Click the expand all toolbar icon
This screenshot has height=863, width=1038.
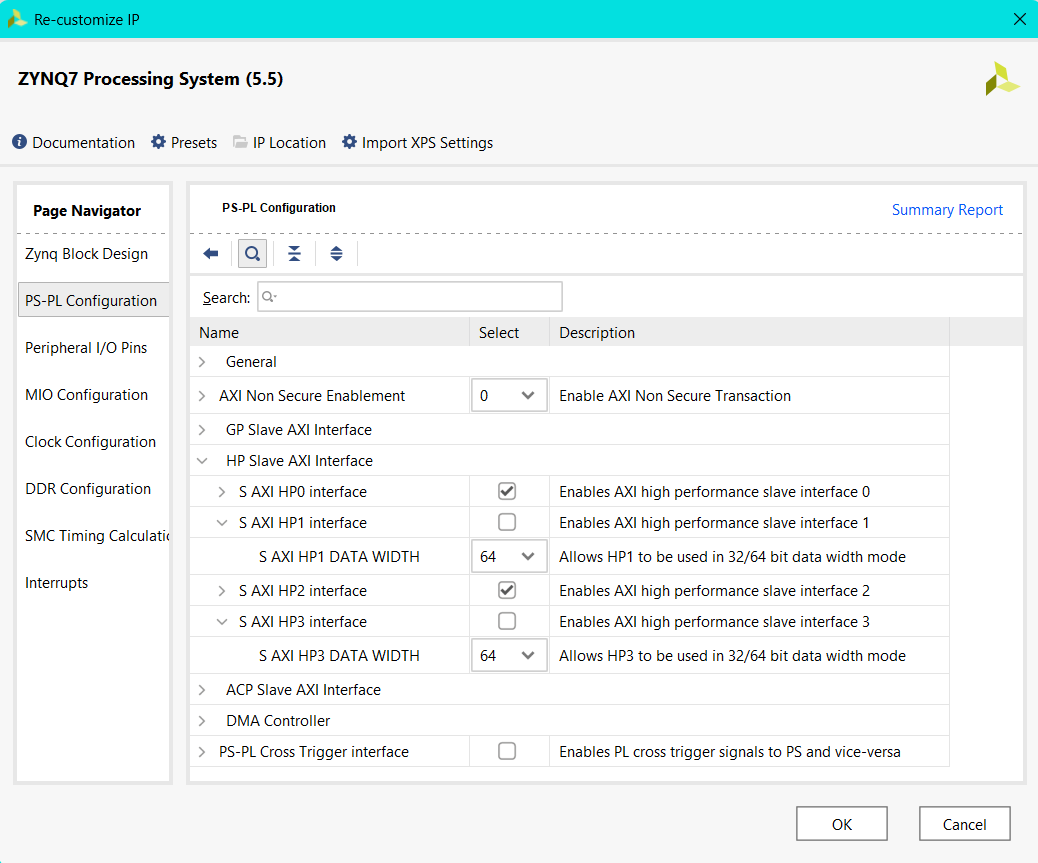336,253
